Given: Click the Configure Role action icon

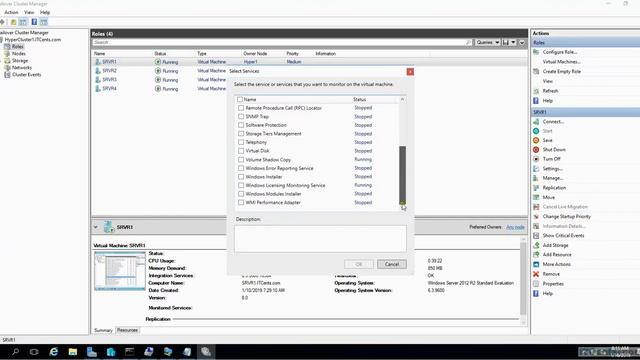Looking at the screenshot, I should click(x=536, y=52).
